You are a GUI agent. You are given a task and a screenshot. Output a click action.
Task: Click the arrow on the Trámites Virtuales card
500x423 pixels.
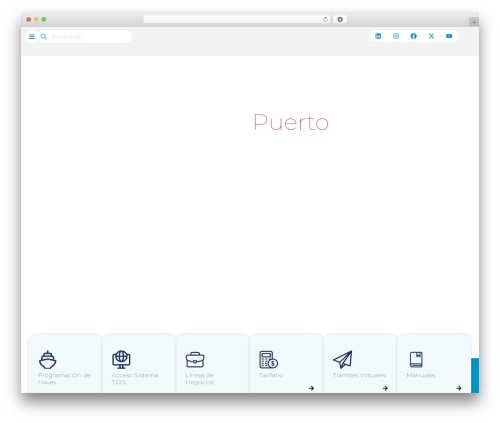click(x=385, y=388)
